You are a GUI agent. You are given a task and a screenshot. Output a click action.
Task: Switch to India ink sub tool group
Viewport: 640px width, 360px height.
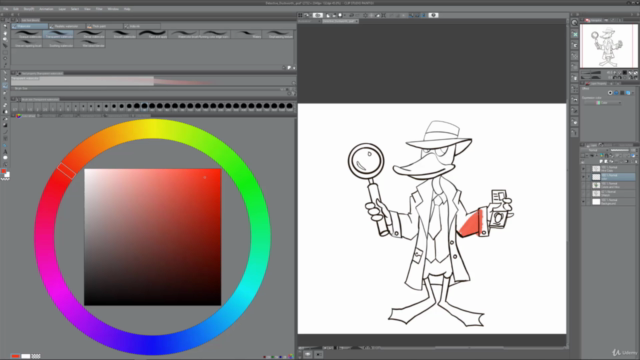click(141, 26)
